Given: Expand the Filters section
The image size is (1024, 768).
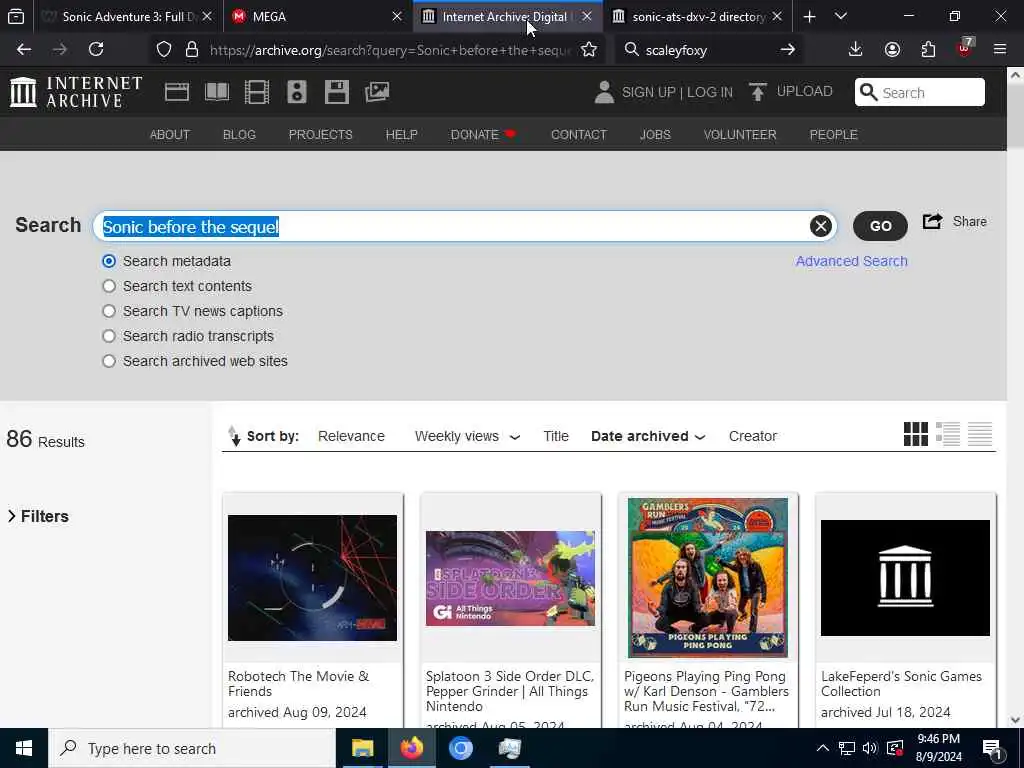Looking at the screenshot, I should click(x=38, y=516).
